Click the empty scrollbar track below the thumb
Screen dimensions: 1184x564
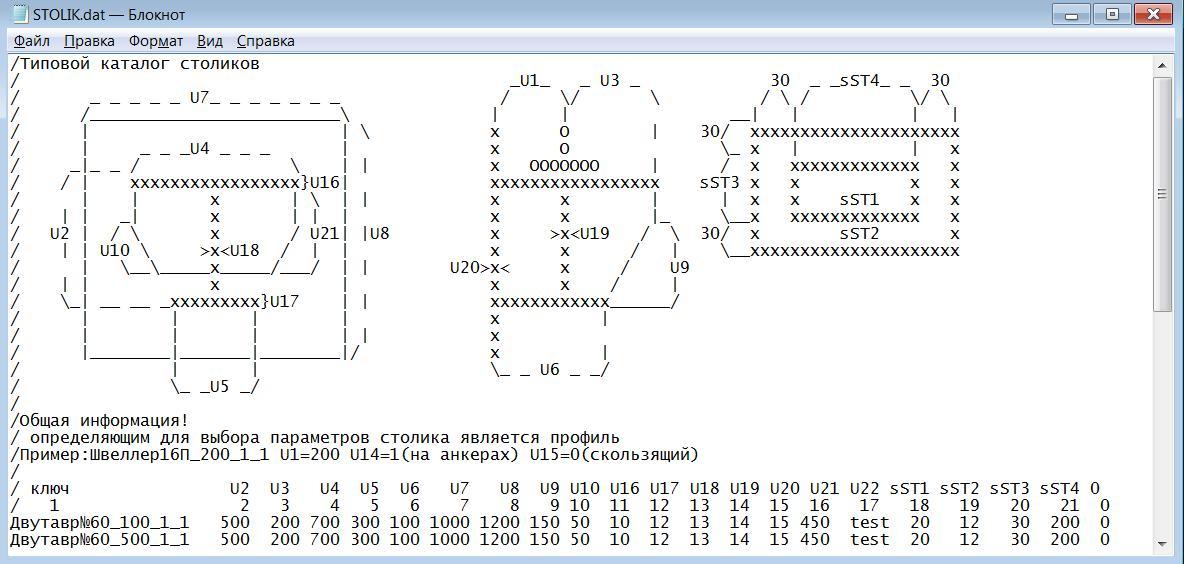click(1162, 420)
